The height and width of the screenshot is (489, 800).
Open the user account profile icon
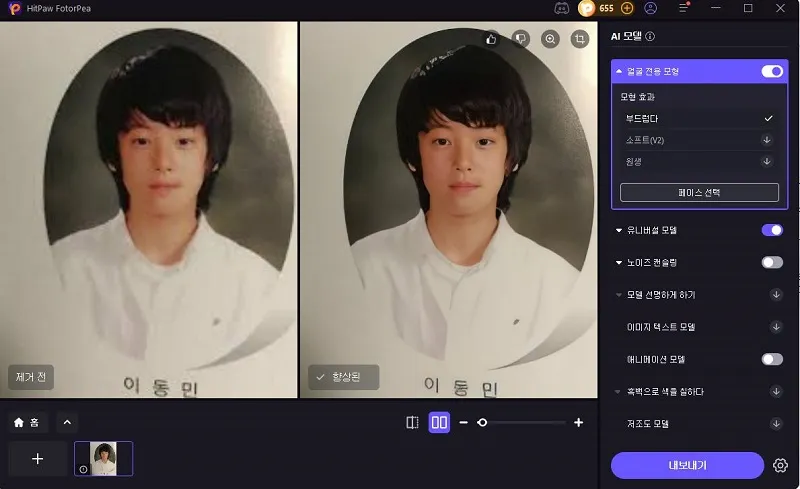(651, 8)
